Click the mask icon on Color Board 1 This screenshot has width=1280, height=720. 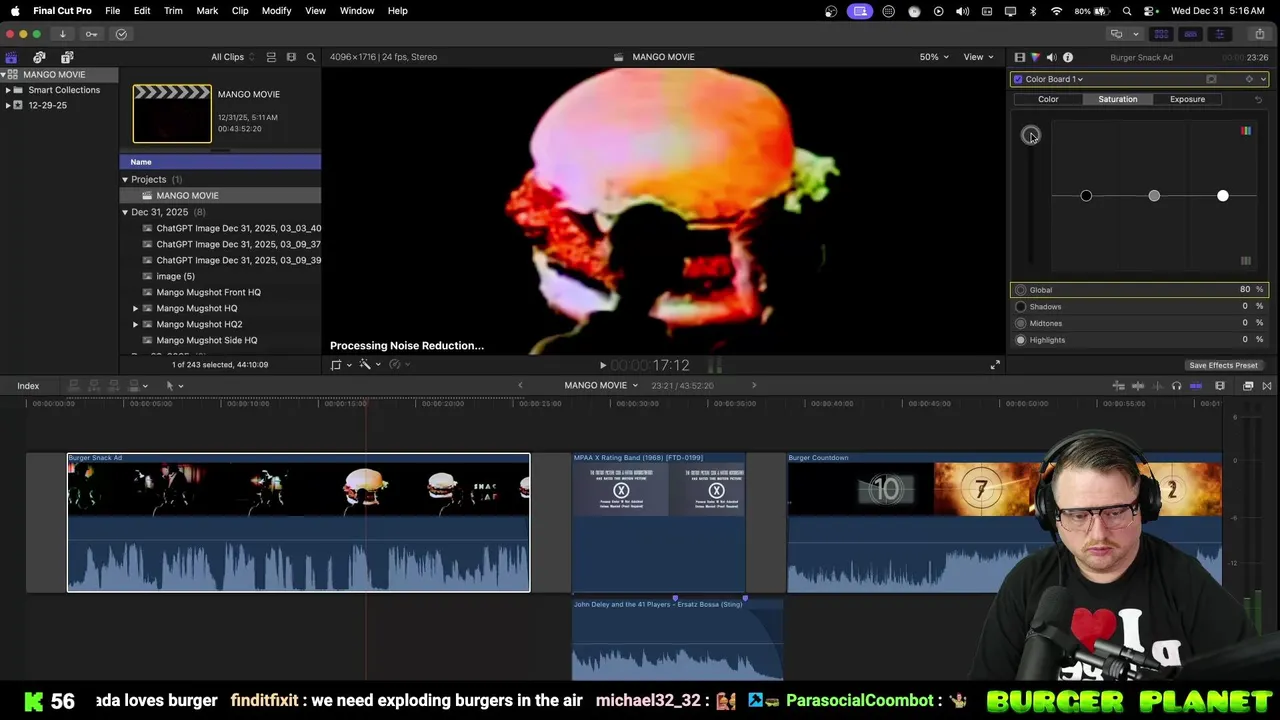tap(1211, 79)
